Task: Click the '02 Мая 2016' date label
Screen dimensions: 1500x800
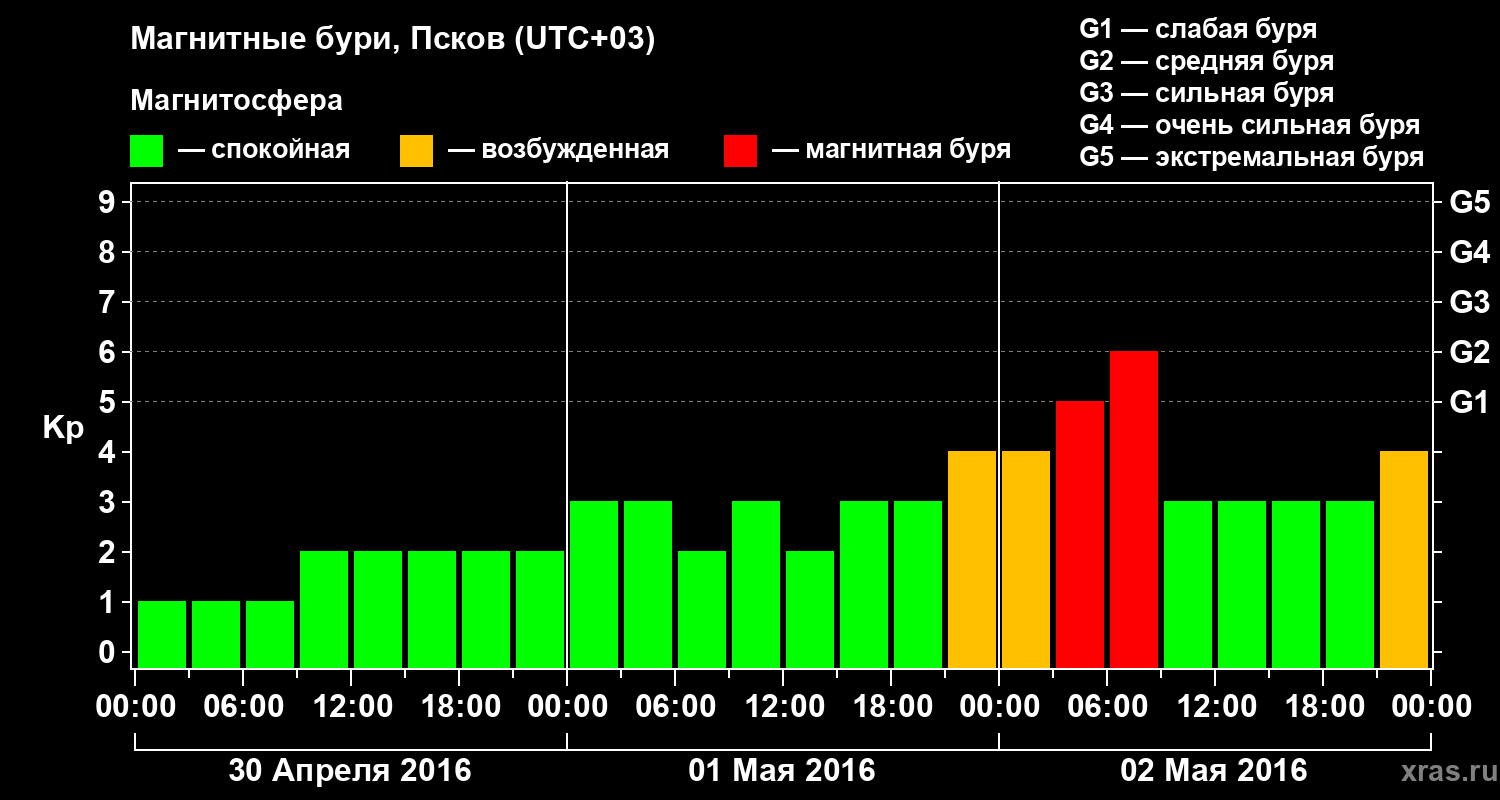Action: (1214, 771)
